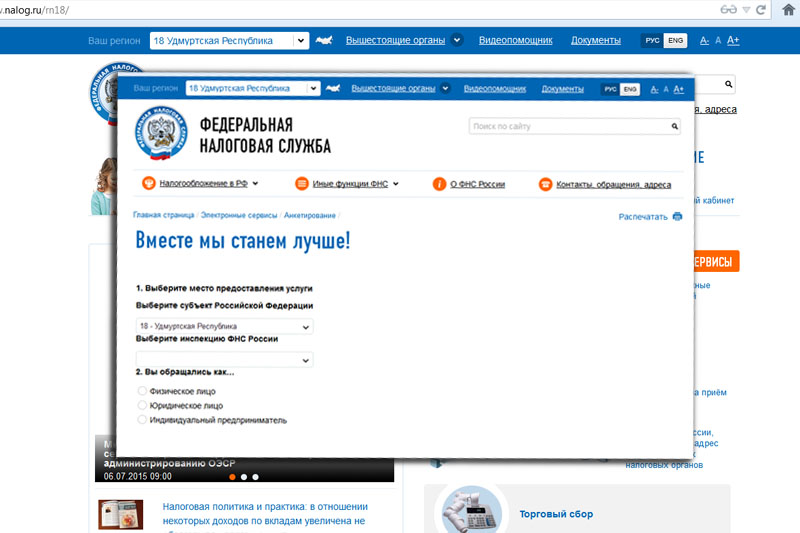Click the Электронные сервисы breadcrumb link

pos(240,215)
